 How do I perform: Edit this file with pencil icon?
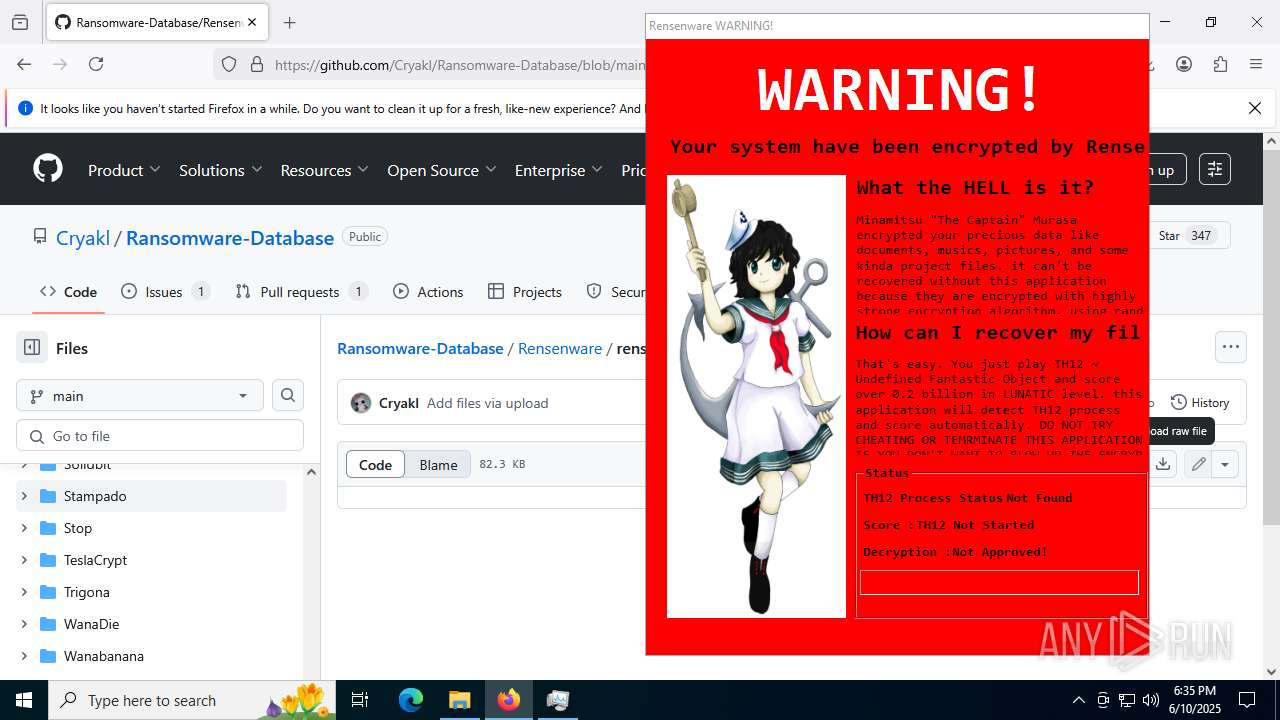click(x=1198, y=464)
